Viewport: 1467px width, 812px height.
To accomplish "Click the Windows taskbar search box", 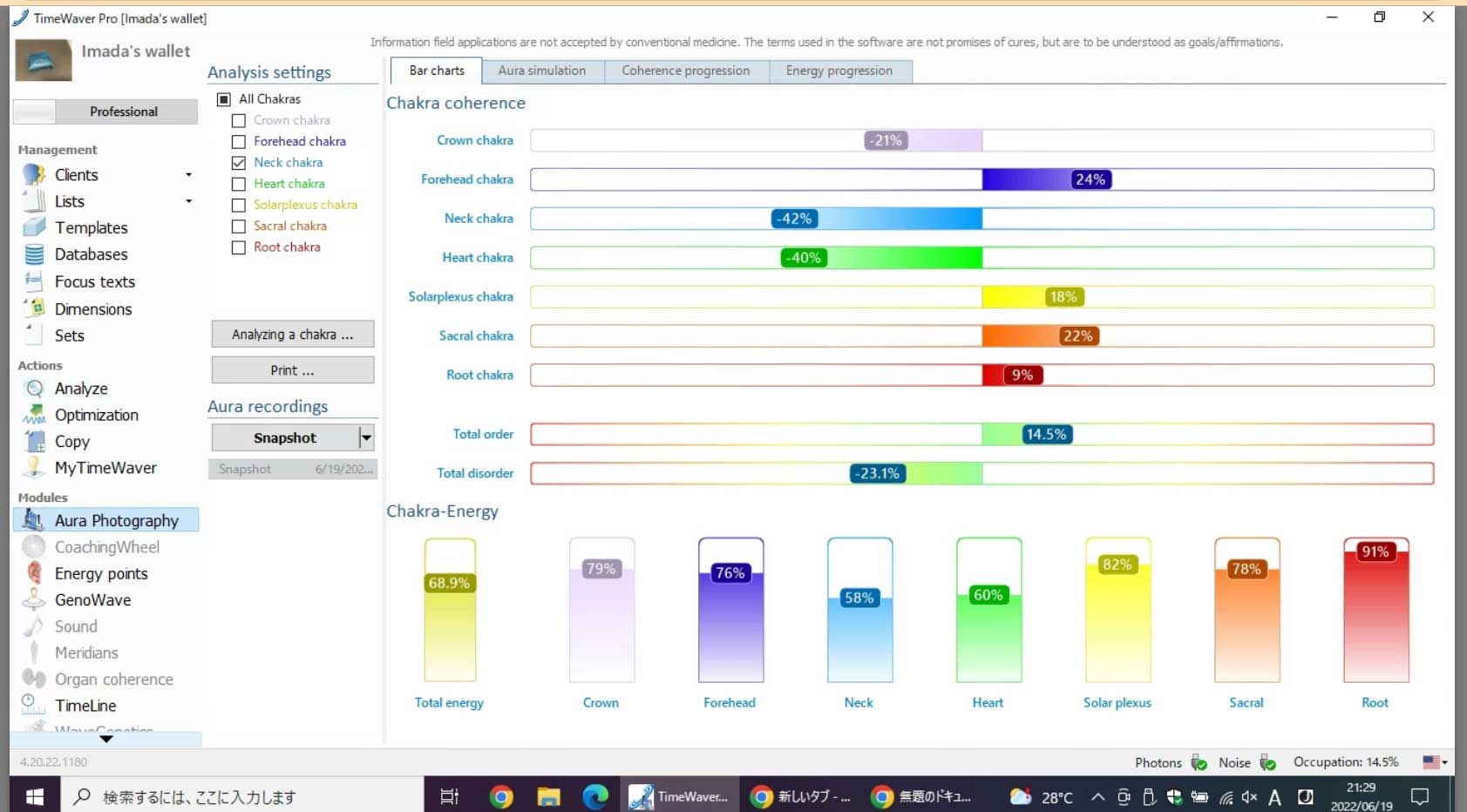I will point(242,796).
